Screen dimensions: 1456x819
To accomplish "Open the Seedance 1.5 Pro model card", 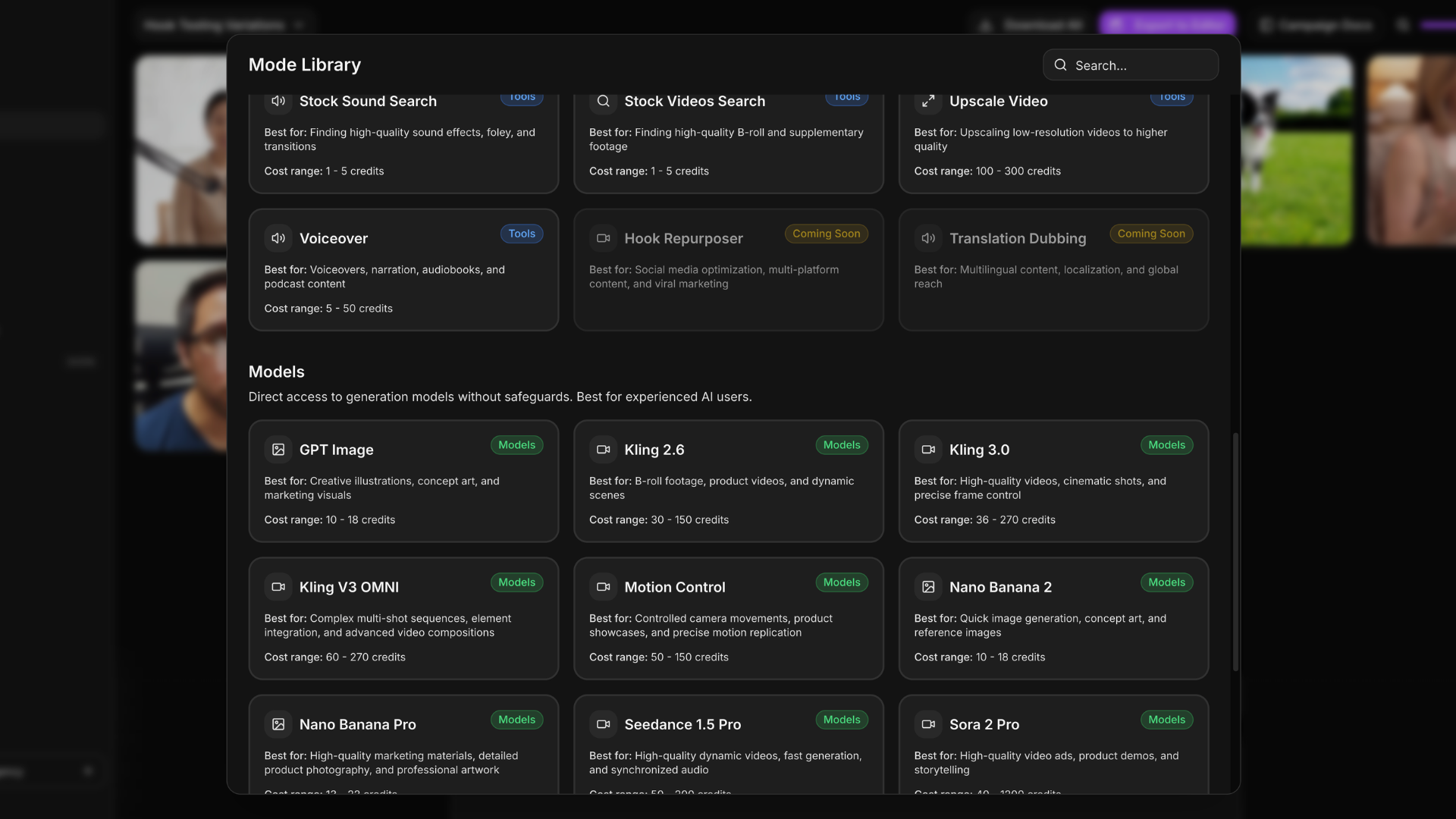I will click(728, 743).
